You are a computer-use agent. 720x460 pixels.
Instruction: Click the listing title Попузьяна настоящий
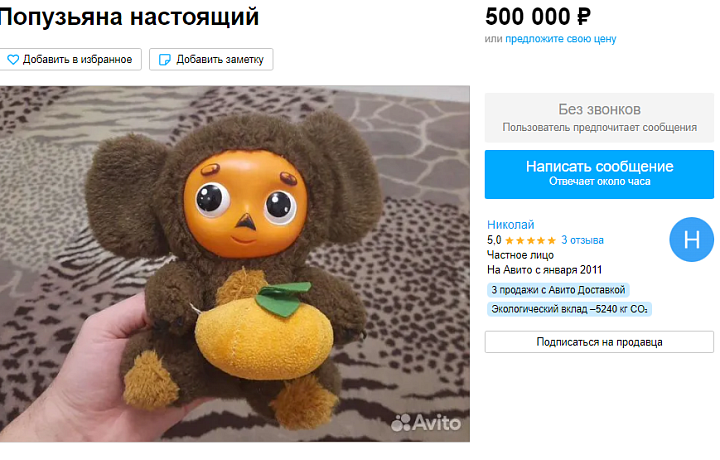129,17
